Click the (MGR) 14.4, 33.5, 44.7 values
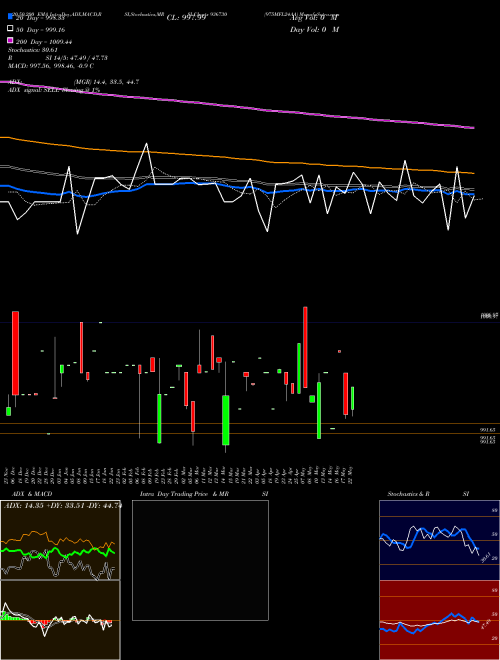This screenshot has height=660, width=500. (106, 82)
